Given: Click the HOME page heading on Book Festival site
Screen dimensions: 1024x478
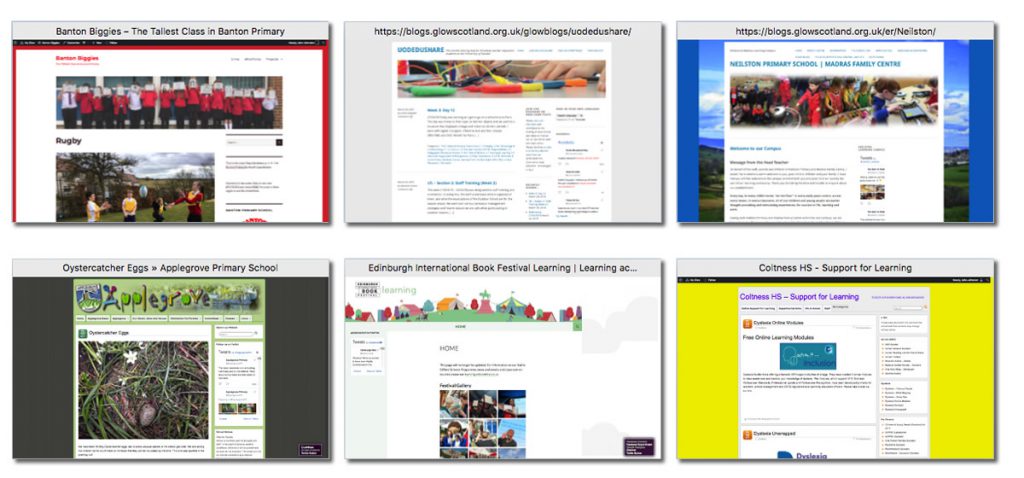Looking at the screenshot, I should point(449,348).
